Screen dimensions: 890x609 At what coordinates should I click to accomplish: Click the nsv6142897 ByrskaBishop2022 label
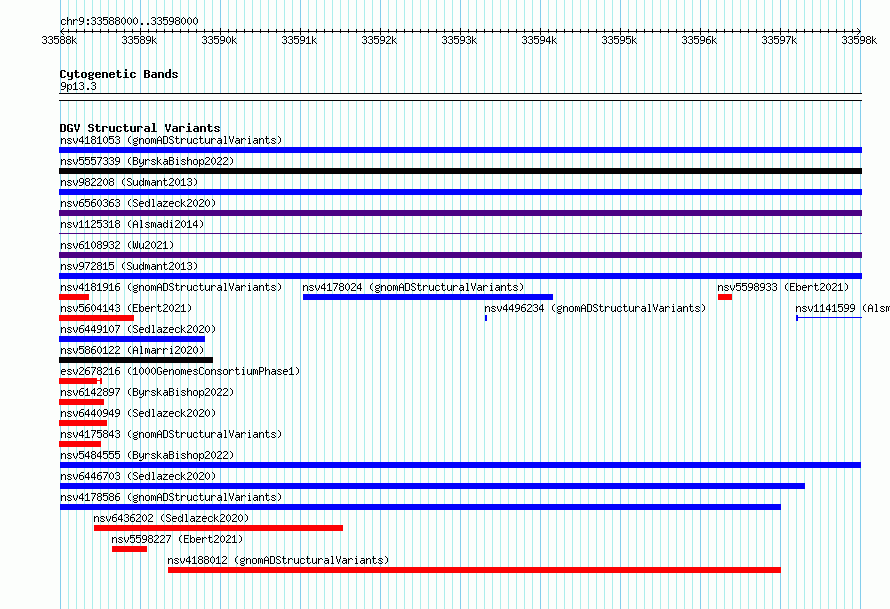147,392
